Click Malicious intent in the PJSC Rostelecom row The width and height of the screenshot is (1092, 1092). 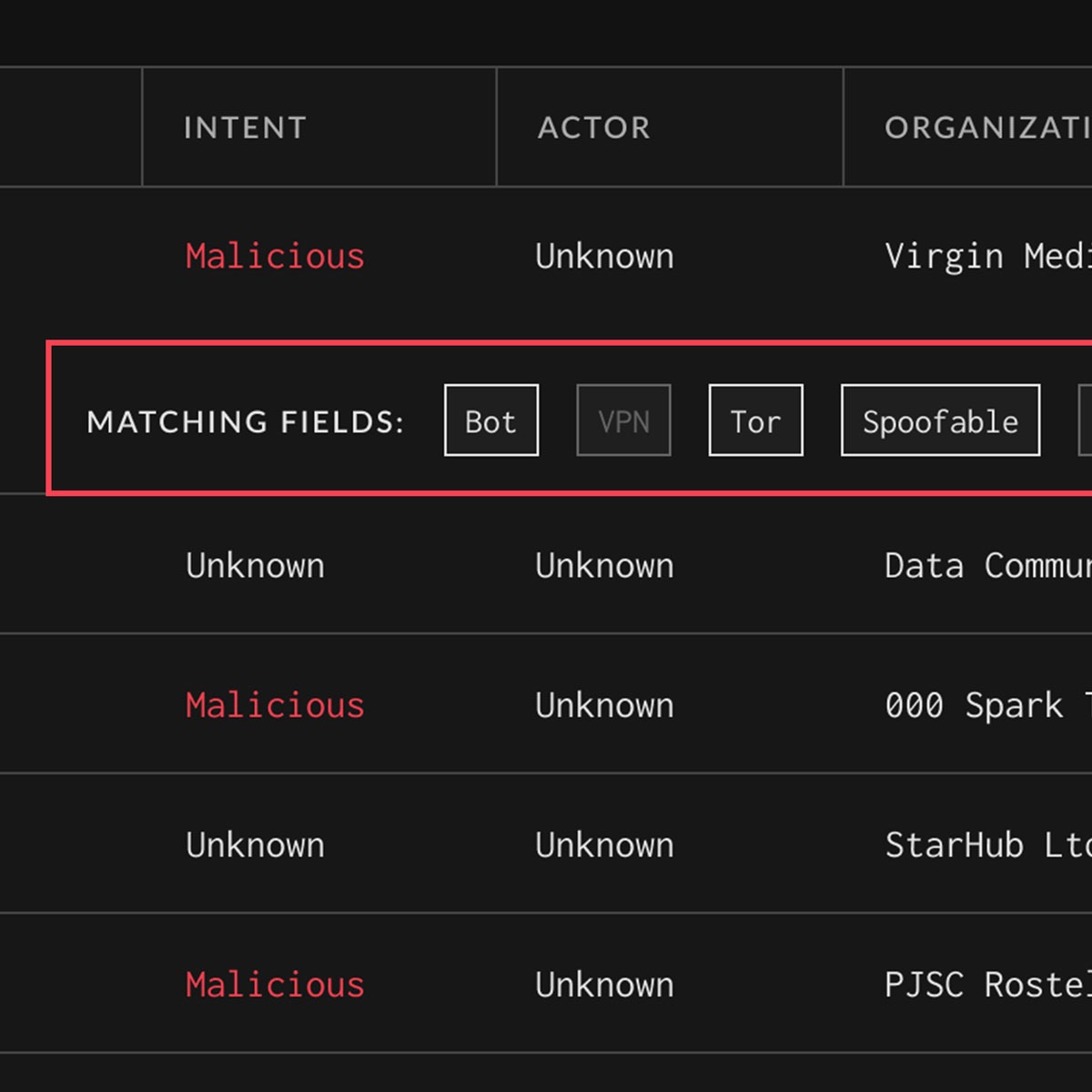(x=275, y=985)
